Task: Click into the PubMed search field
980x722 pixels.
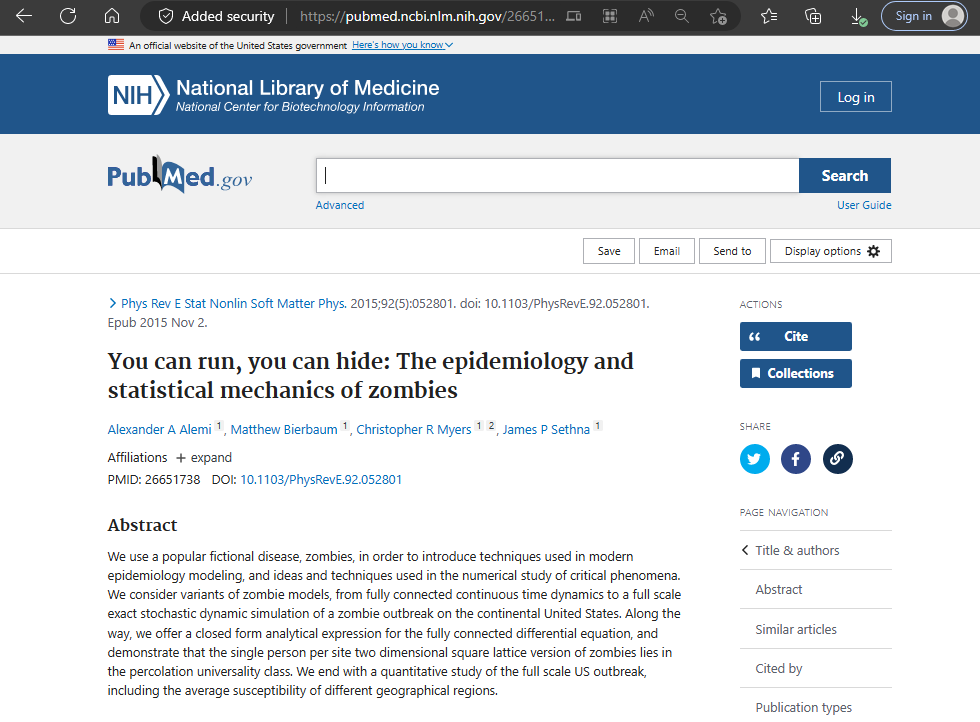Action: pos(558,176)
